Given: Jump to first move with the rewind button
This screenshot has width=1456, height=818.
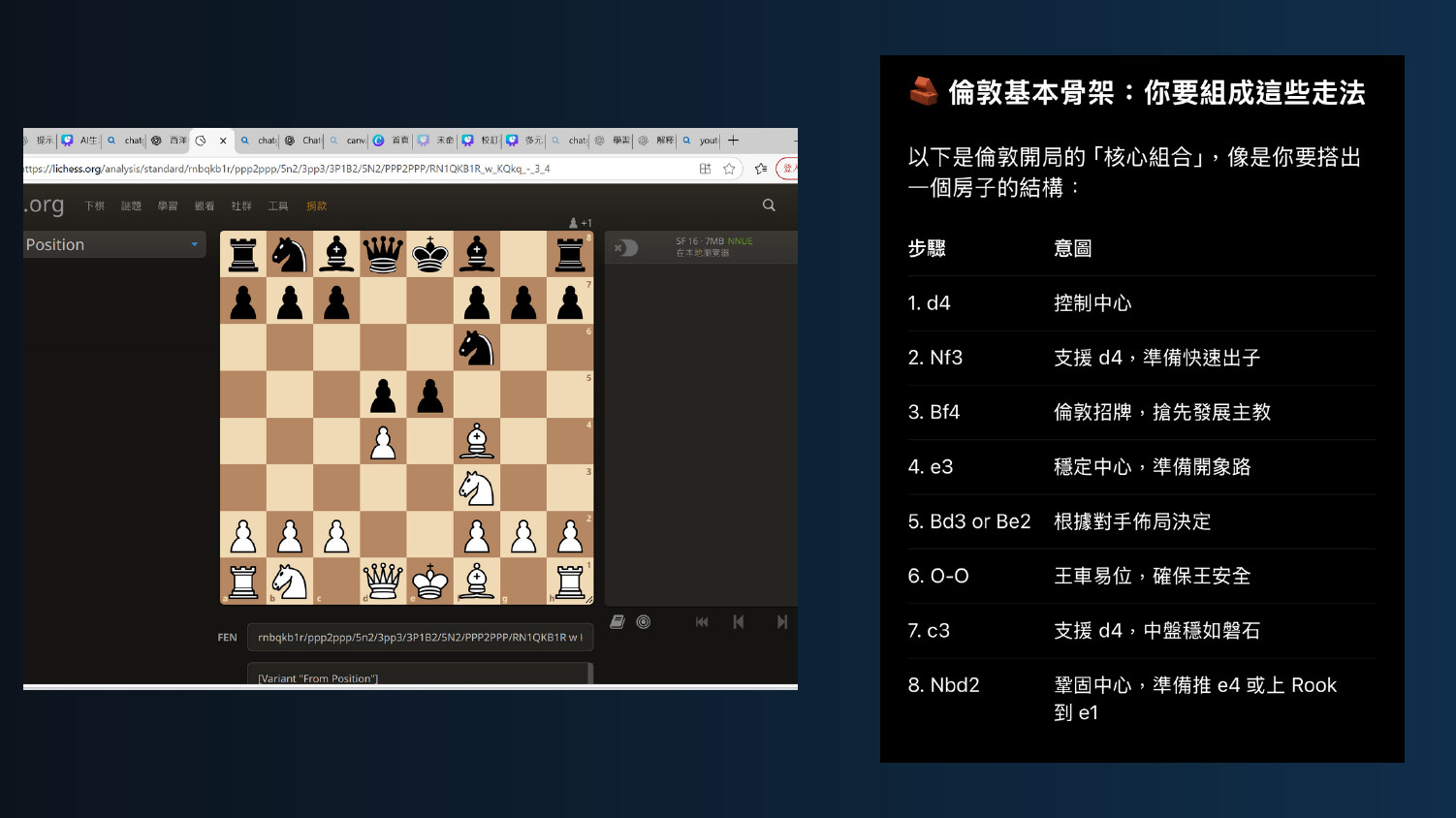Looking at the screenshot, I should 702,622.
